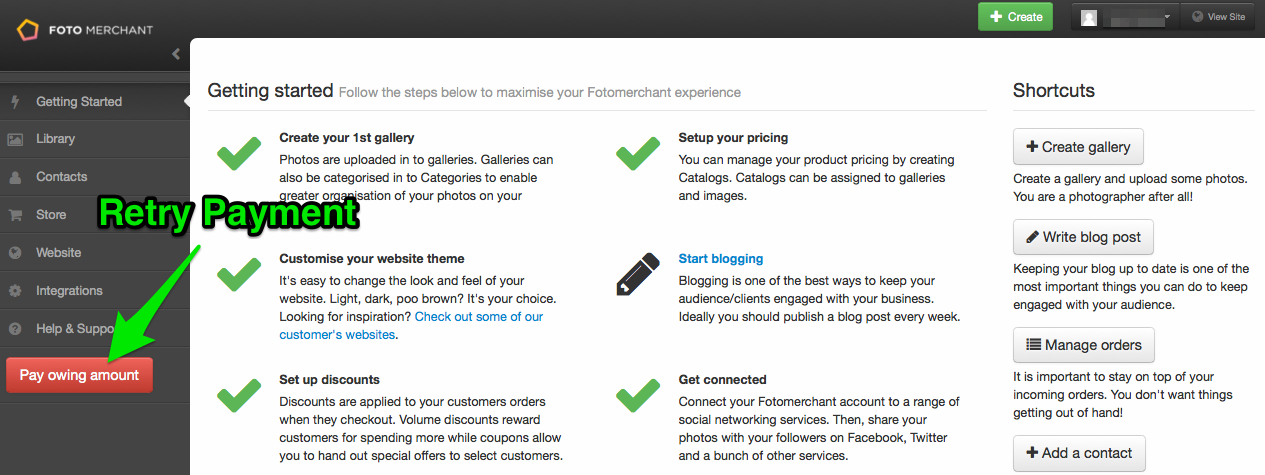This screenshot has width=1265, height=475.
Task: Click the Integrations gear icon
Action: pos(15,291)
